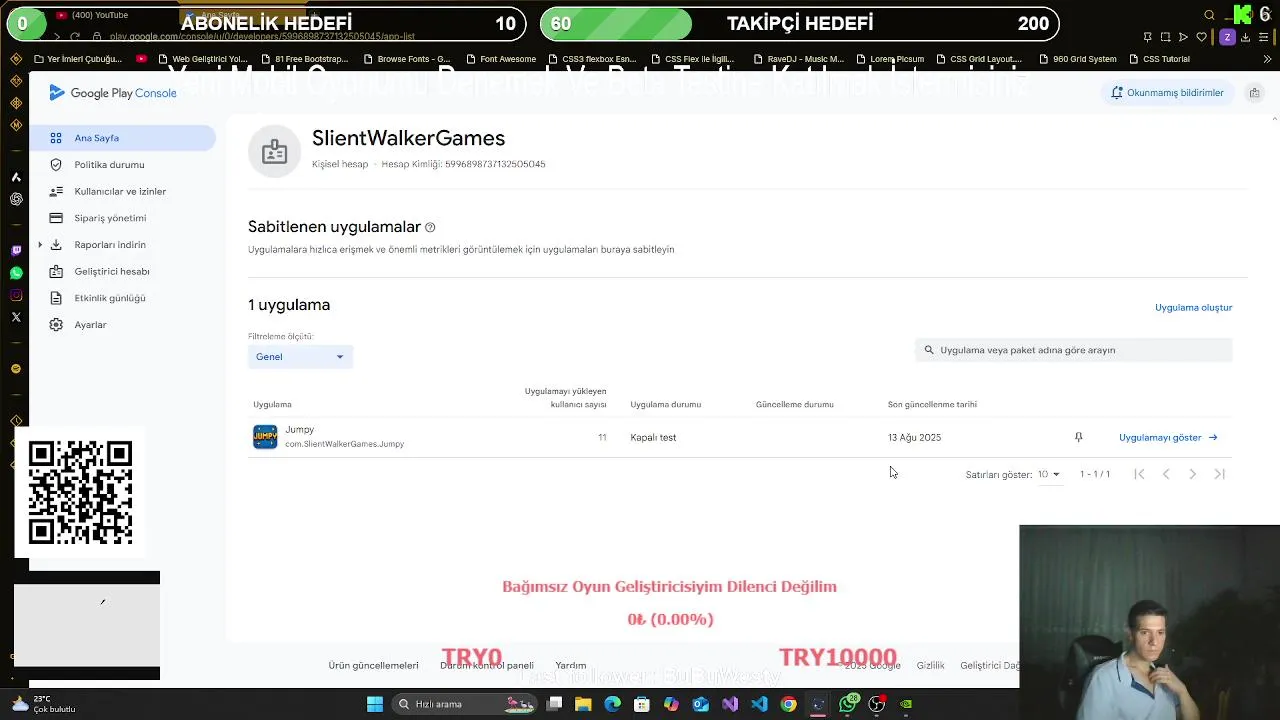Go to next page of results
1280x720 pixels.
(1192, 474)
